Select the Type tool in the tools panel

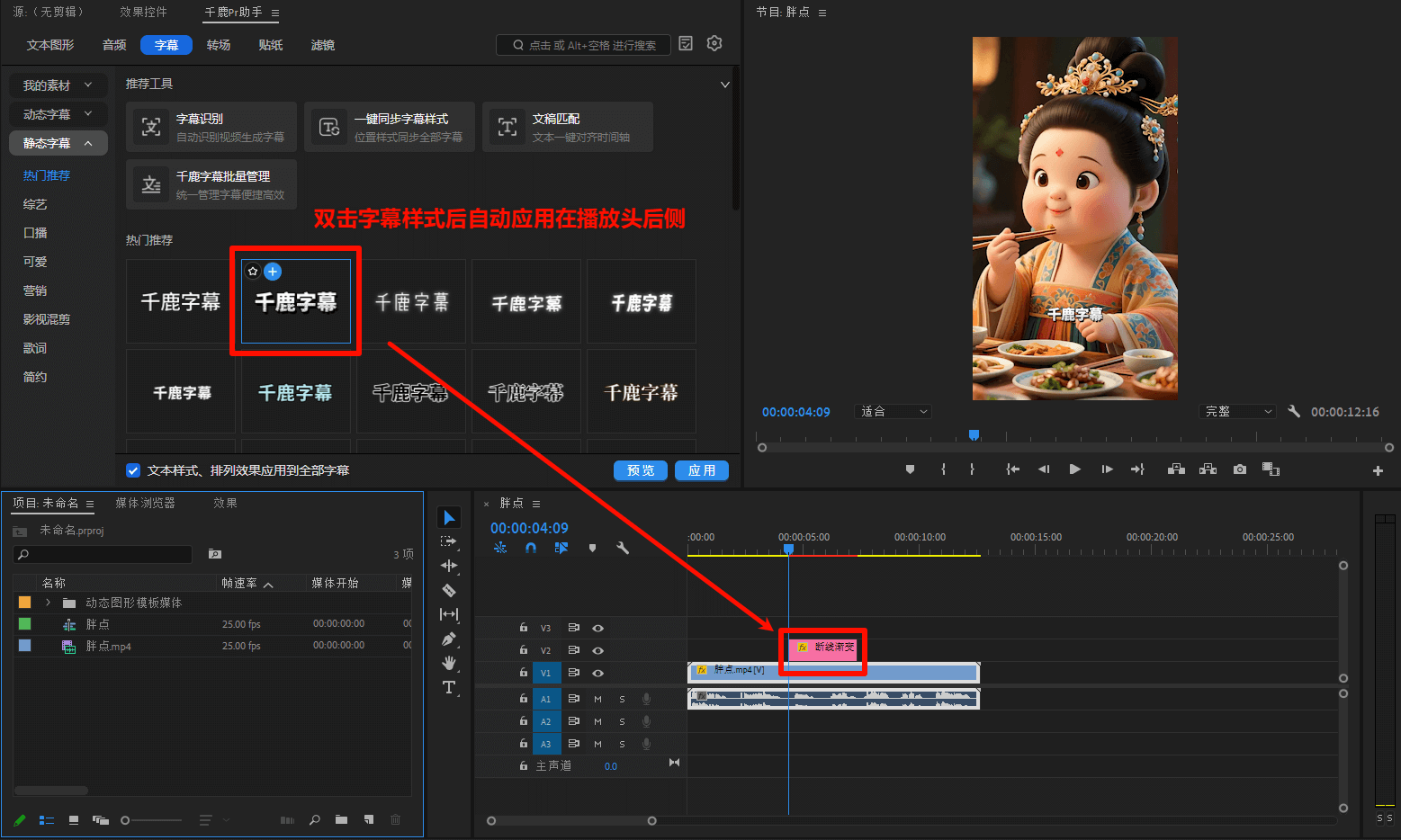(449, 687)
